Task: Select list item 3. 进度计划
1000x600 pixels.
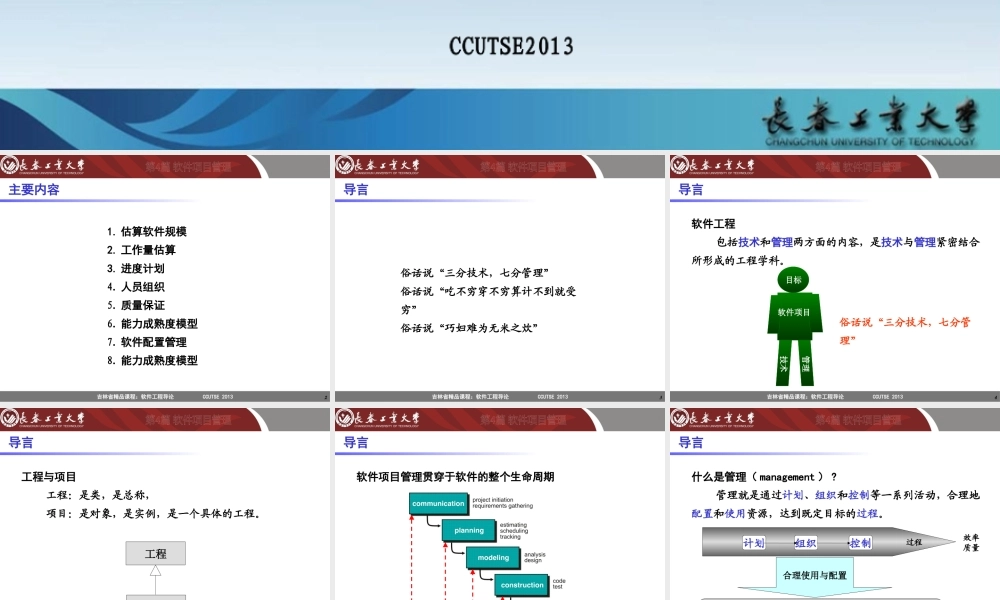Action: (135, 268)
